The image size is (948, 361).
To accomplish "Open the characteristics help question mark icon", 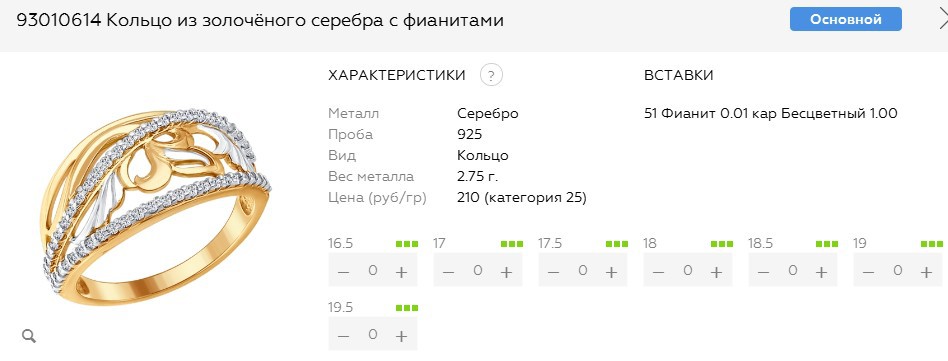I will 491,76.
